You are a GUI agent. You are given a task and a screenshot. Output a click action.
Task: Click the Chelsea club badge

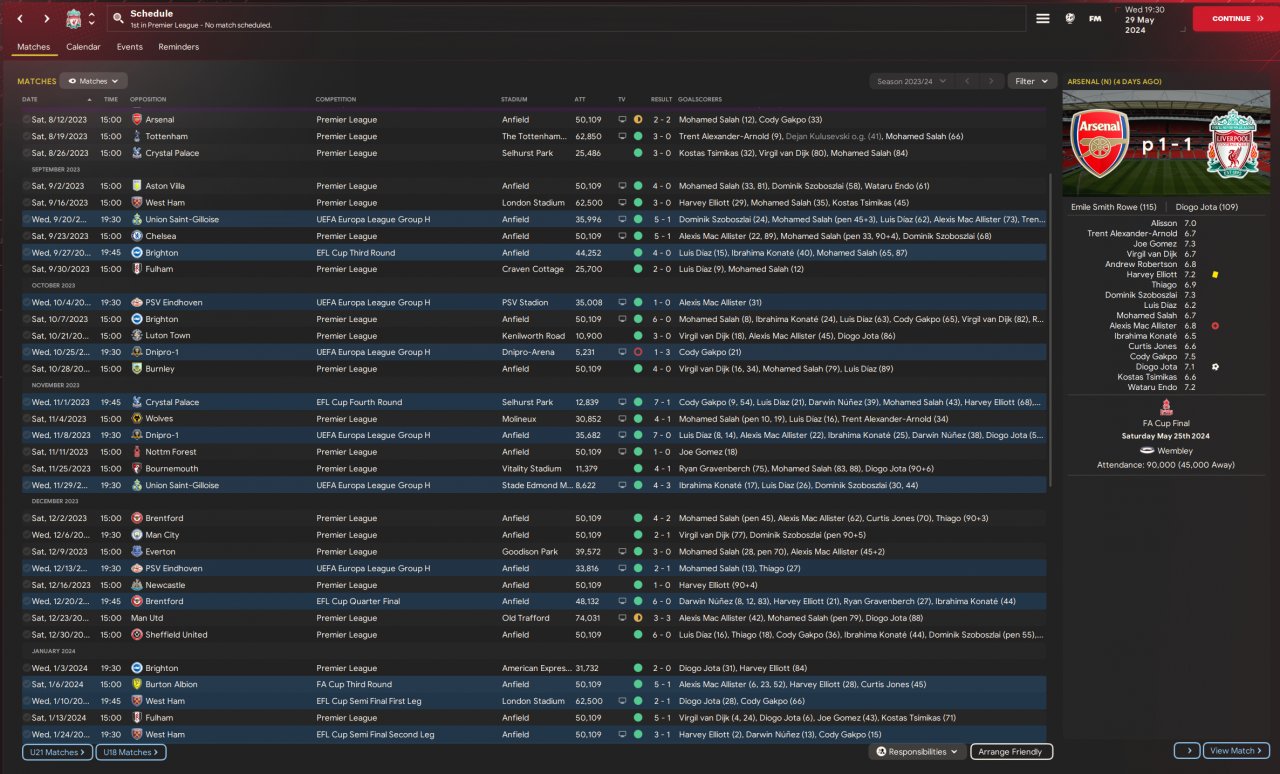click(x=137, y=236)
